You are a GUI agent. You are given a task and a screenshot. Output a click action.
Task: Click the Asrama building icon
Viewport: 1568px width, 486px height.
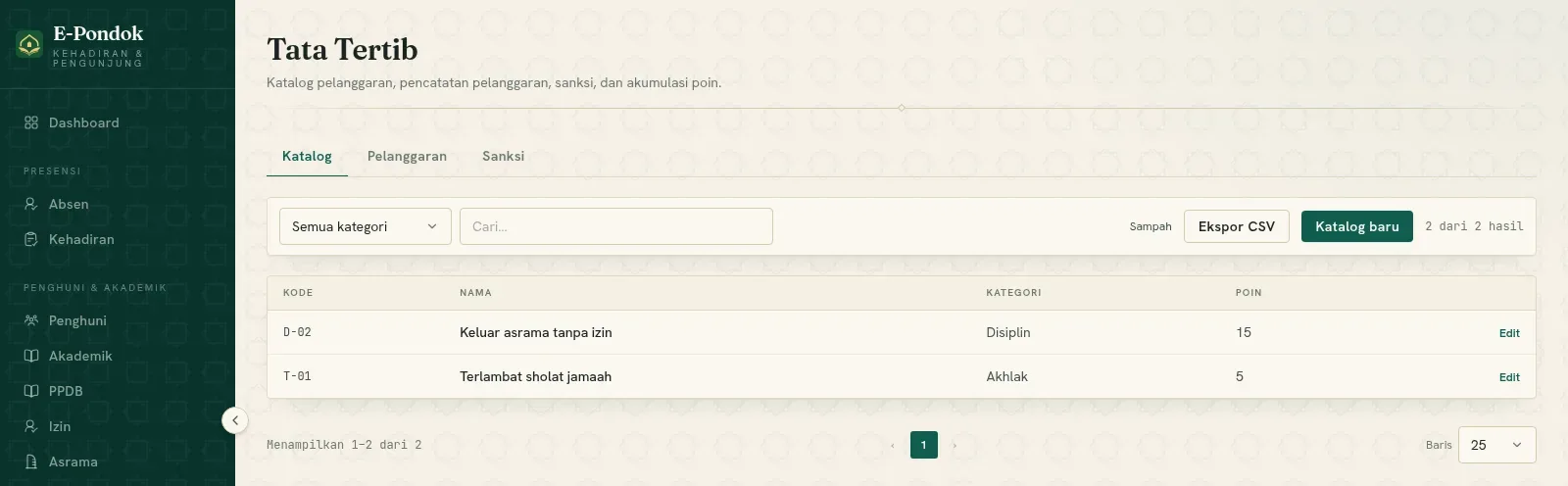[x=31, y=462]
